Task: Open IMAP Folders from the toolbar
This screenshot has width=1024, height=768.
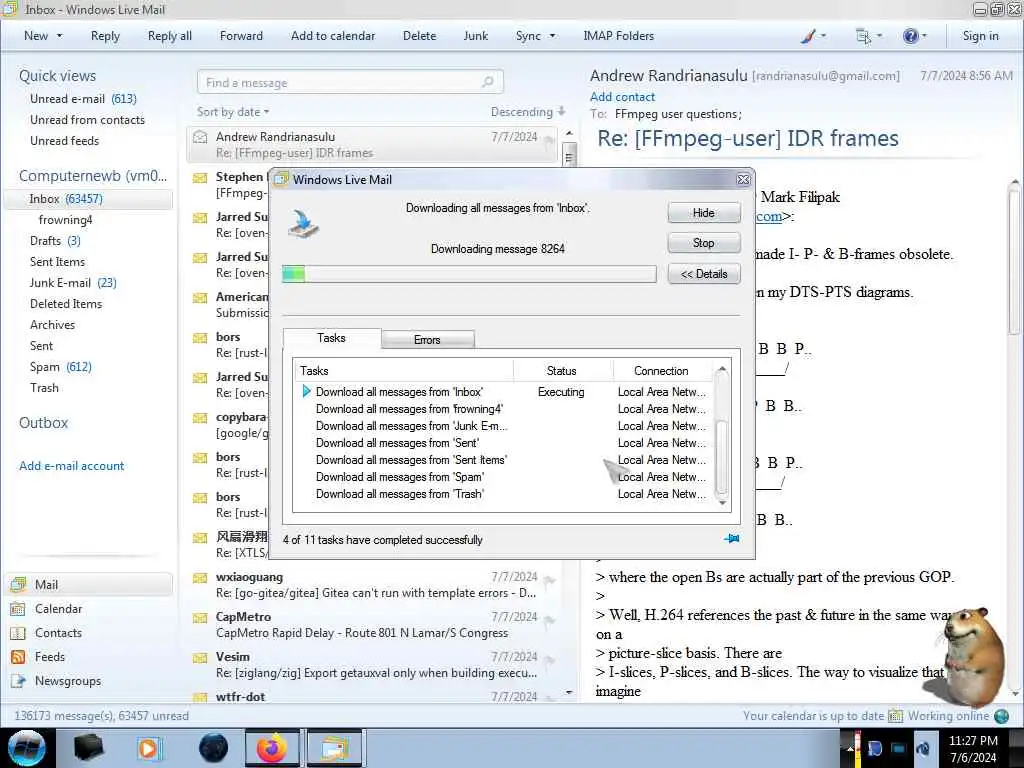Action: 618,36
